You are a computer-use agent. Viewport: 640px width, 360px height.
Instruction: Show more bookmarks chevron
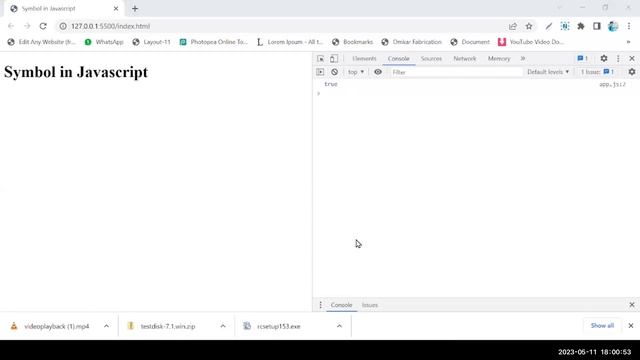(x=629, y=42)
